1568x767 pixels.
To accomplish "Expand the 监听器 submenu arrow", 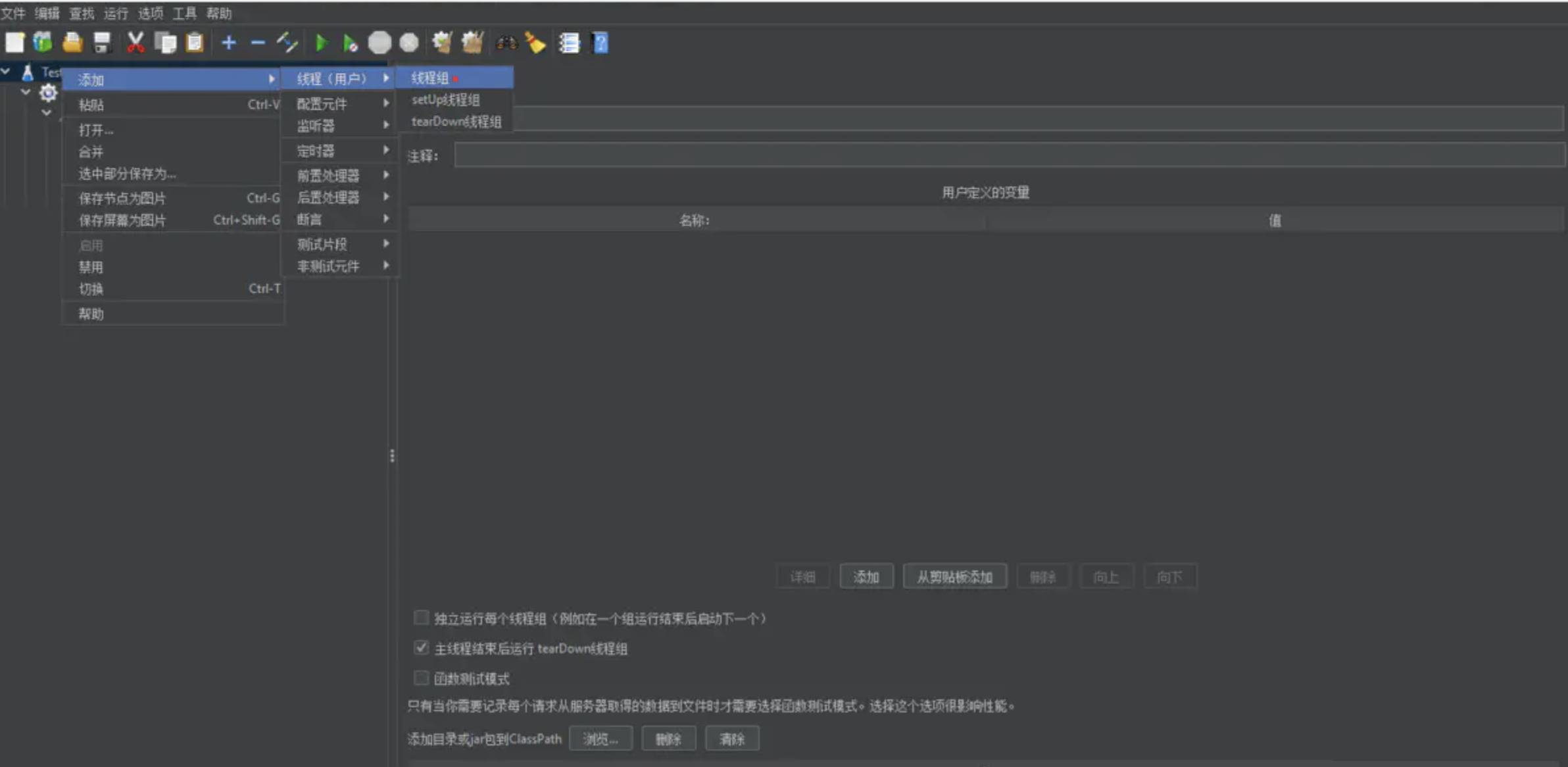I will [386, 125].
